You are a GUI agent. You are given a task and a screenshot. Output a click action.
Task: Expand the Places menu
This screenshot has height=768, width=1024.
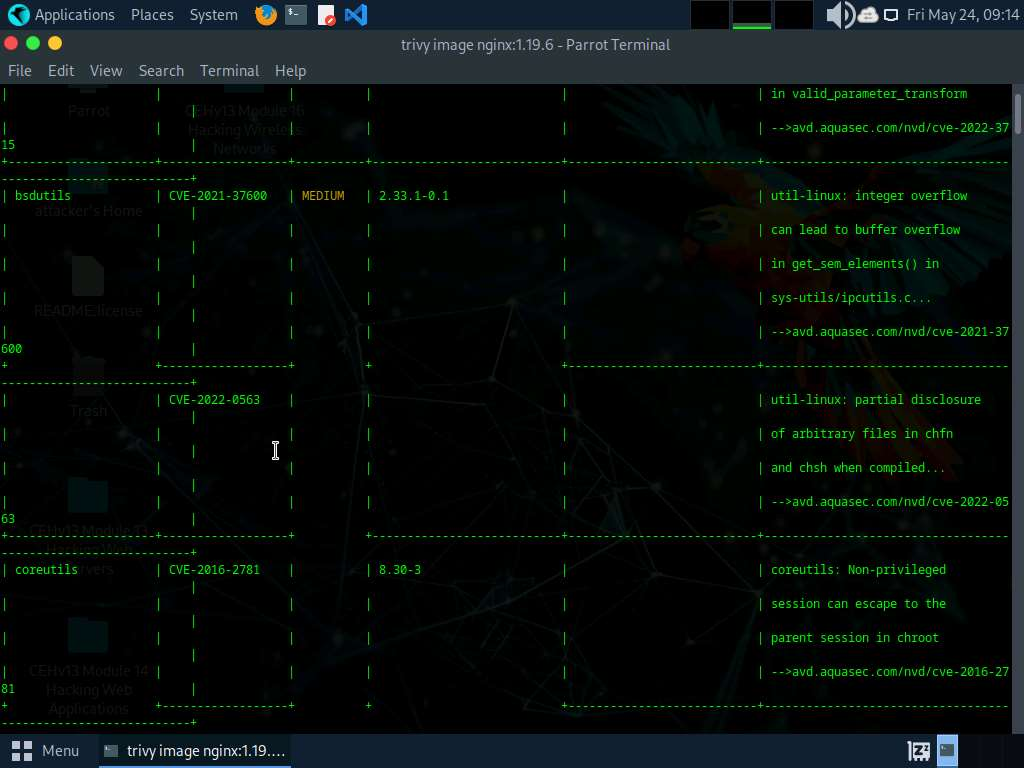[152, 15]
